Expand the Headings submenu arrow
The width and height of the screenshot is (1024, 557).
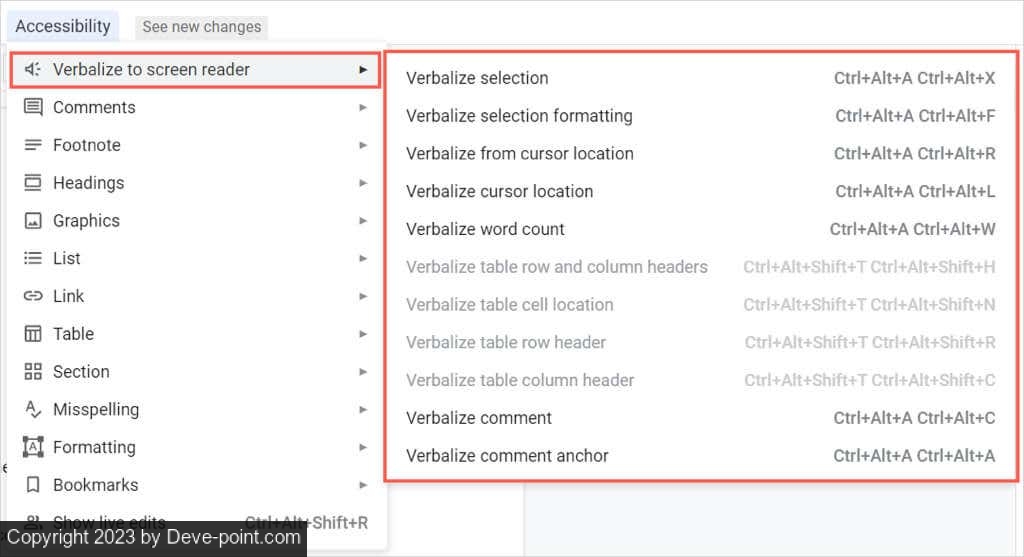pos(363,183)
